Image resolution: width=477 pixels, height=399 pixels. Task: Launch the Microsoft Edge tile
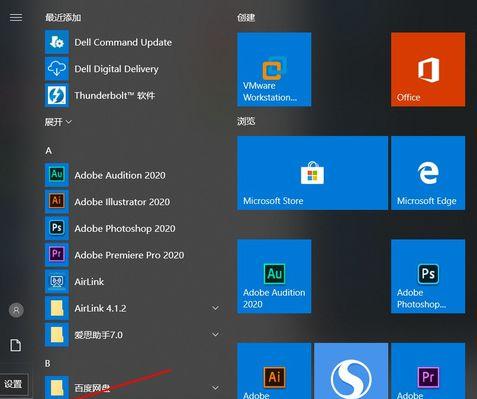click(x=428, y=173)
